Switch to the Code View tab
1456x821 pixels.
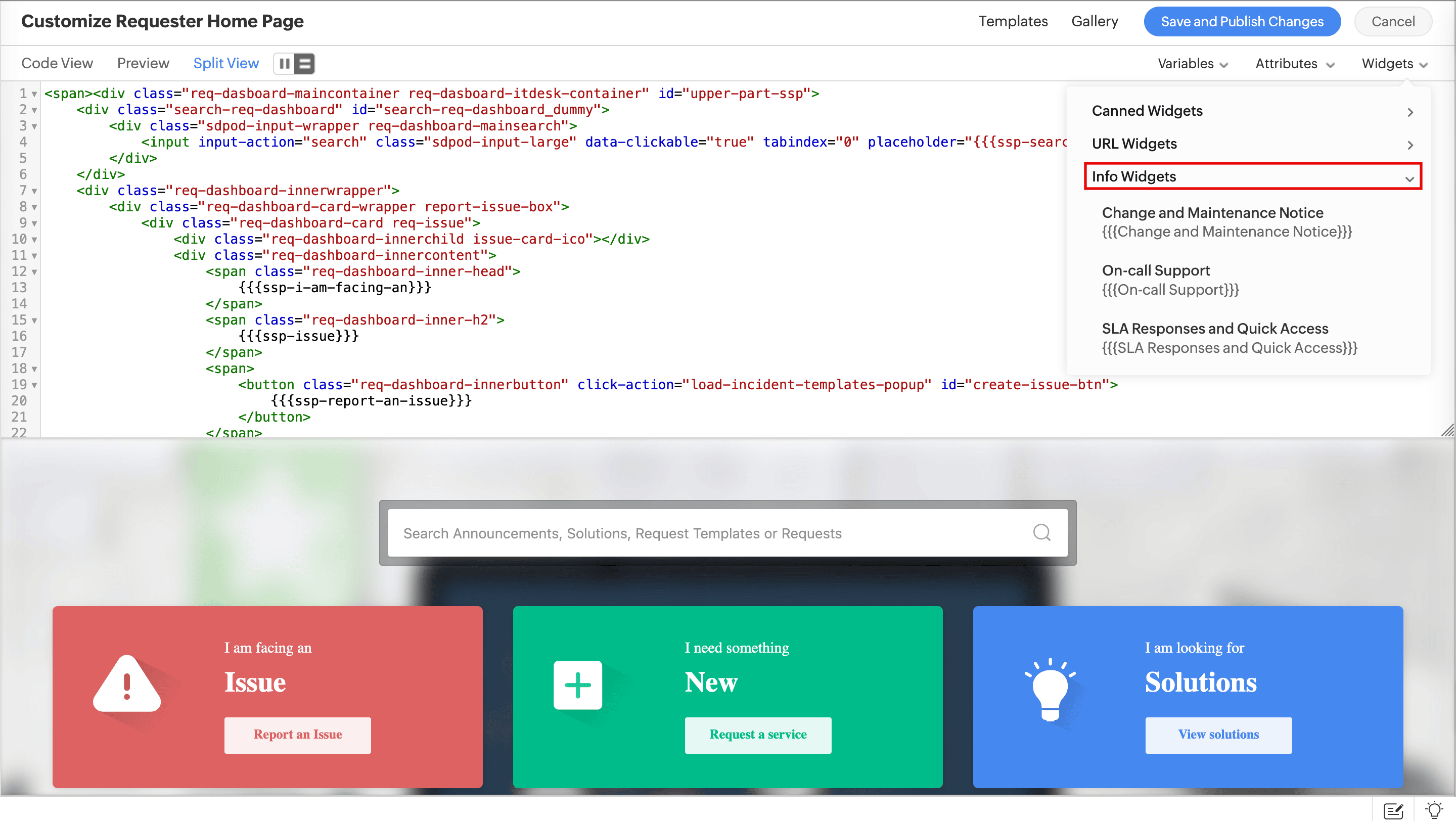(57, 63)
